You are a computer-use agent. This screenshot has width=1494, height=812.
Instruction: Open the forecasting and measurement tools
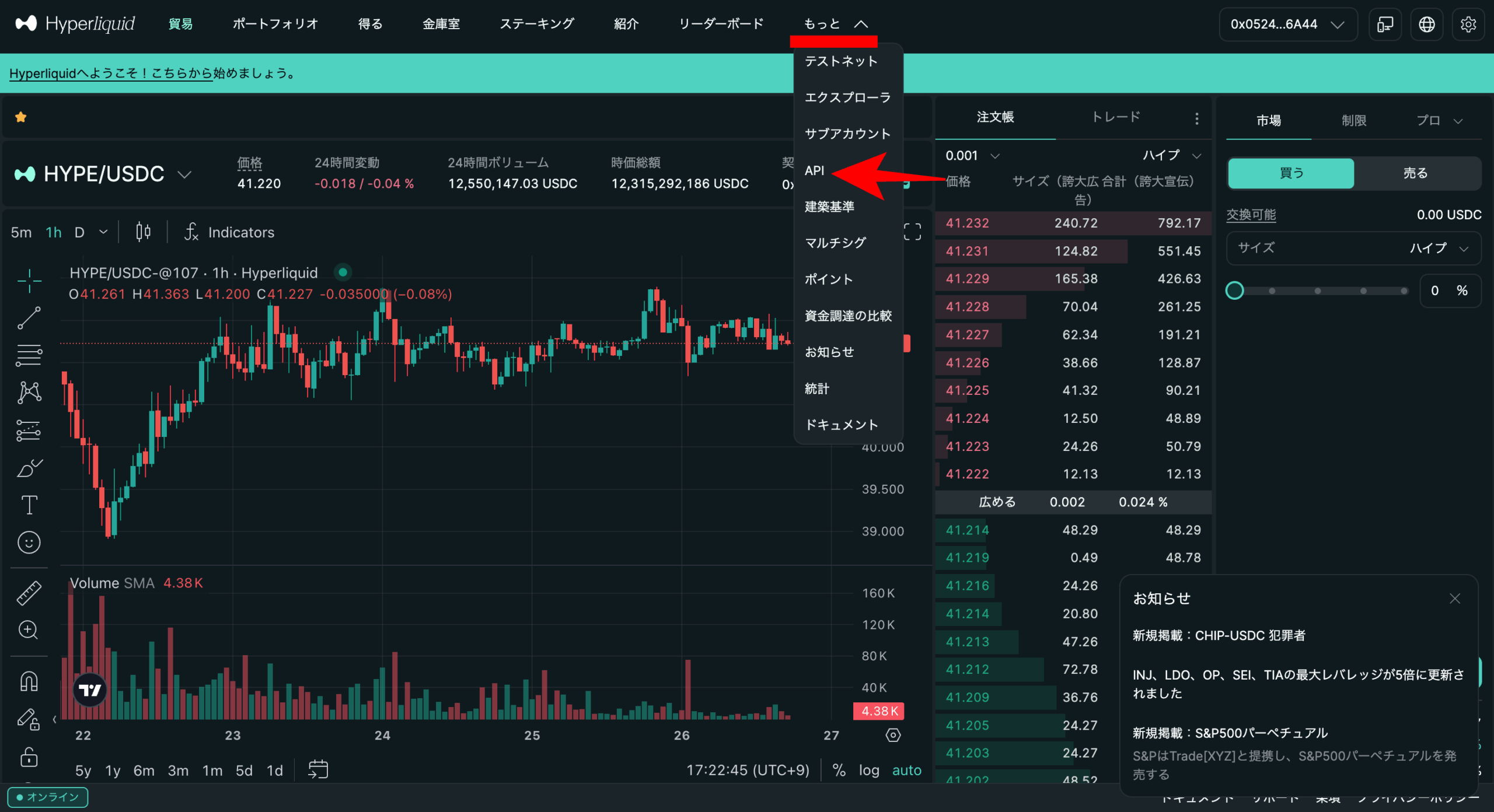point(29,430)
